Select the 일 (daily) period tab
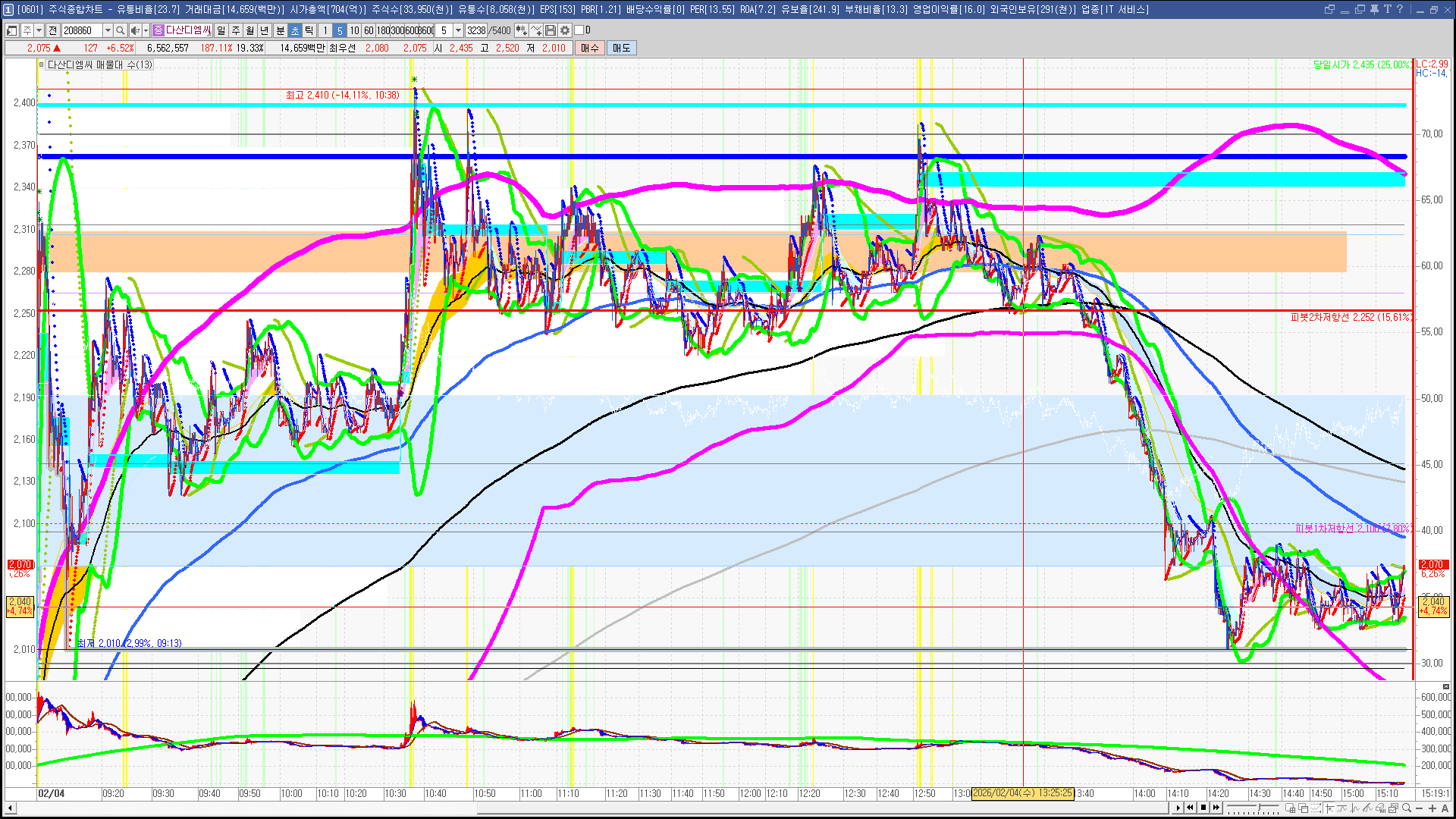1456x819 pixels. point(221,30)
